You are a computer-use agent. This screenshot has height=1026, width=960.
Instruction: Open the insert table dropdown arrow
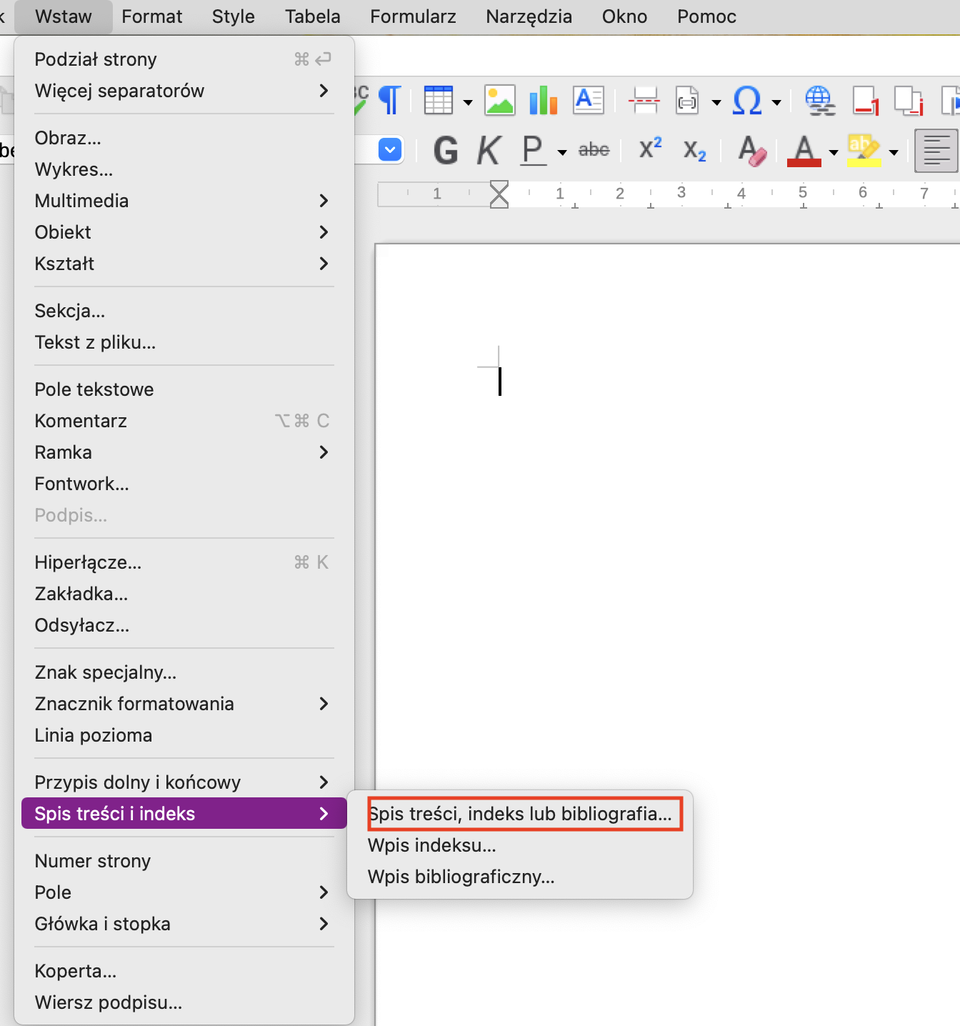point(467,103)
